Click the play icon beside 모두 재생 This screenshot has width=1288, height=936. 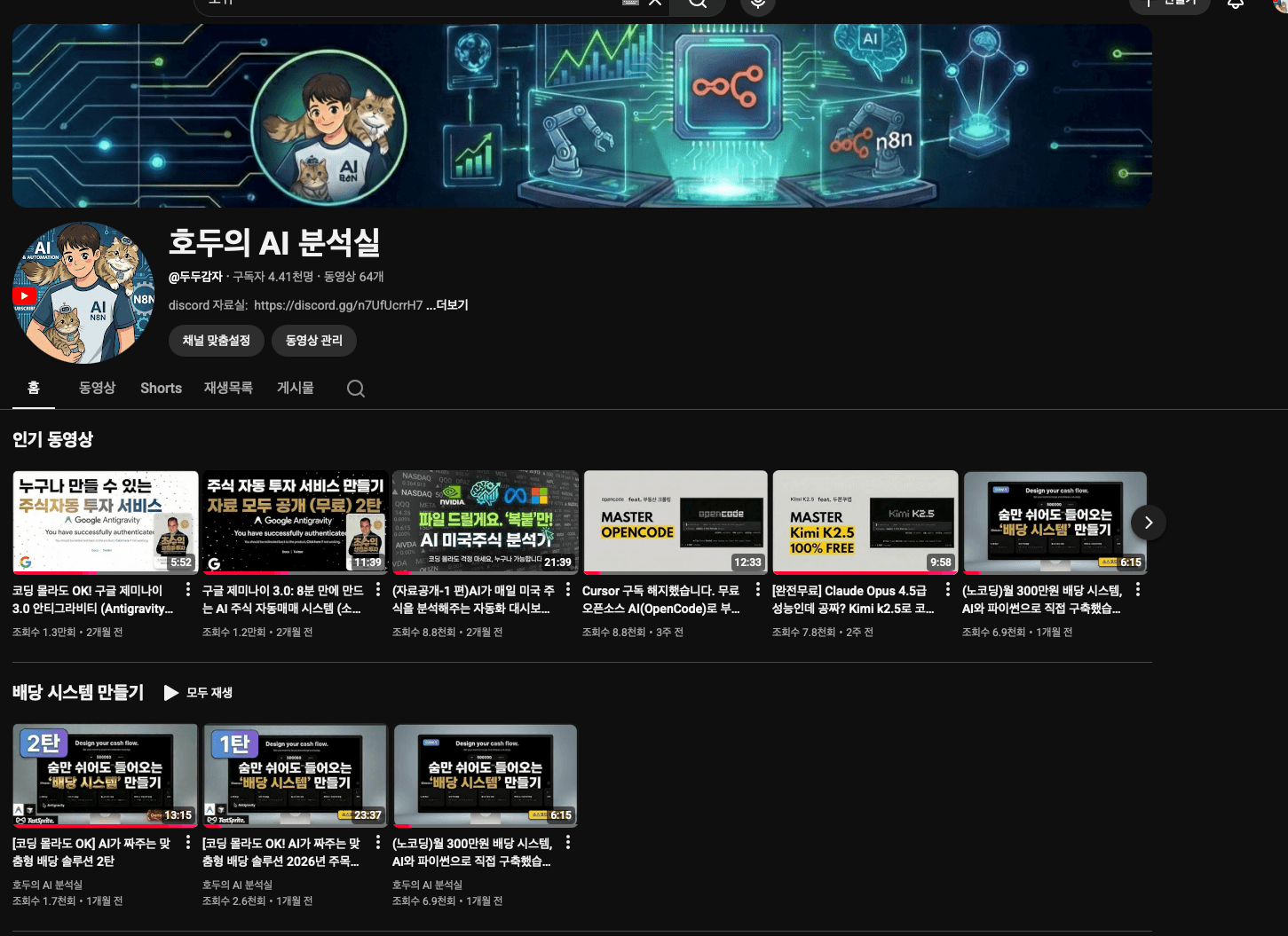(x=171, y=693)
